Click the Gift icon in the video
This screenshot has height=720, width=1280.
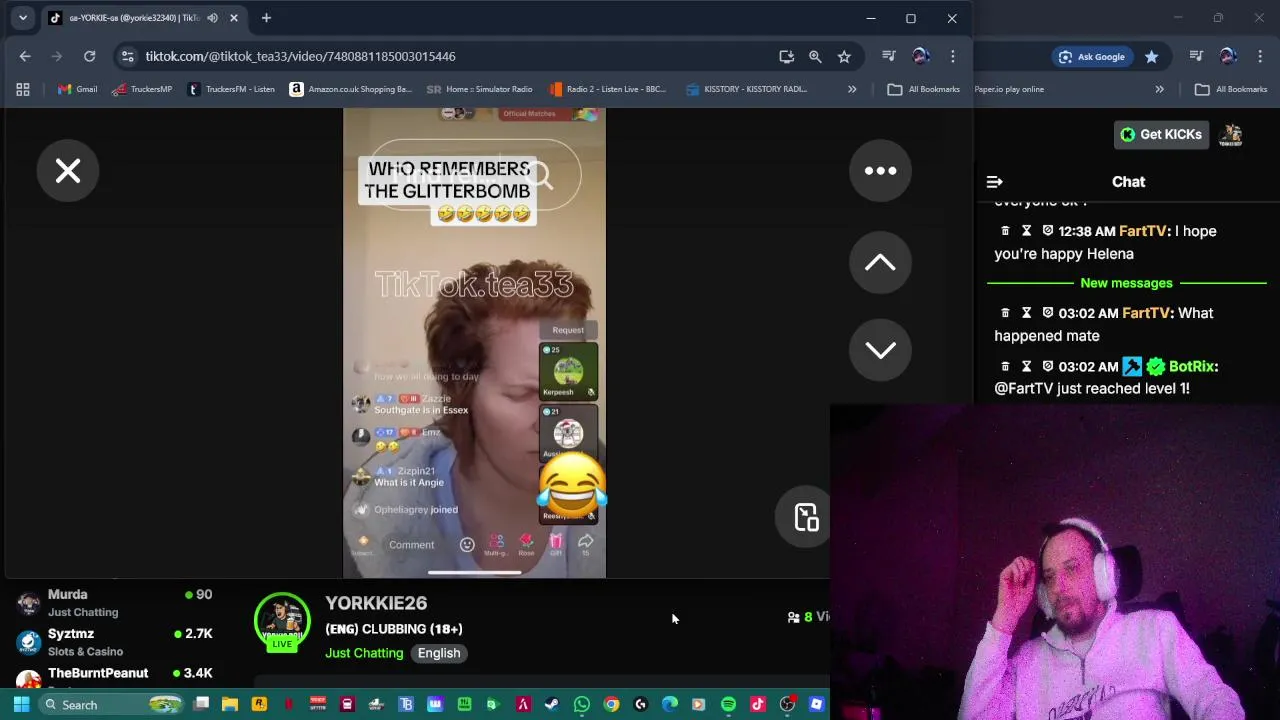pos(556,544)
